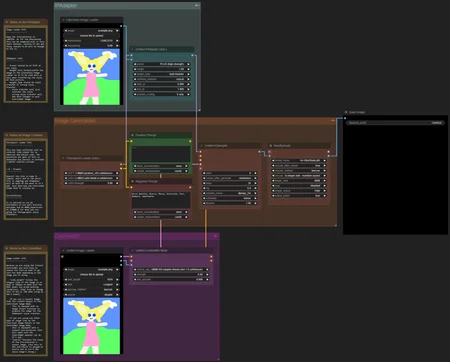Decrease strength value in Unified ControlNet Node
The image size is (450, 362).
[x=135, y=274]
